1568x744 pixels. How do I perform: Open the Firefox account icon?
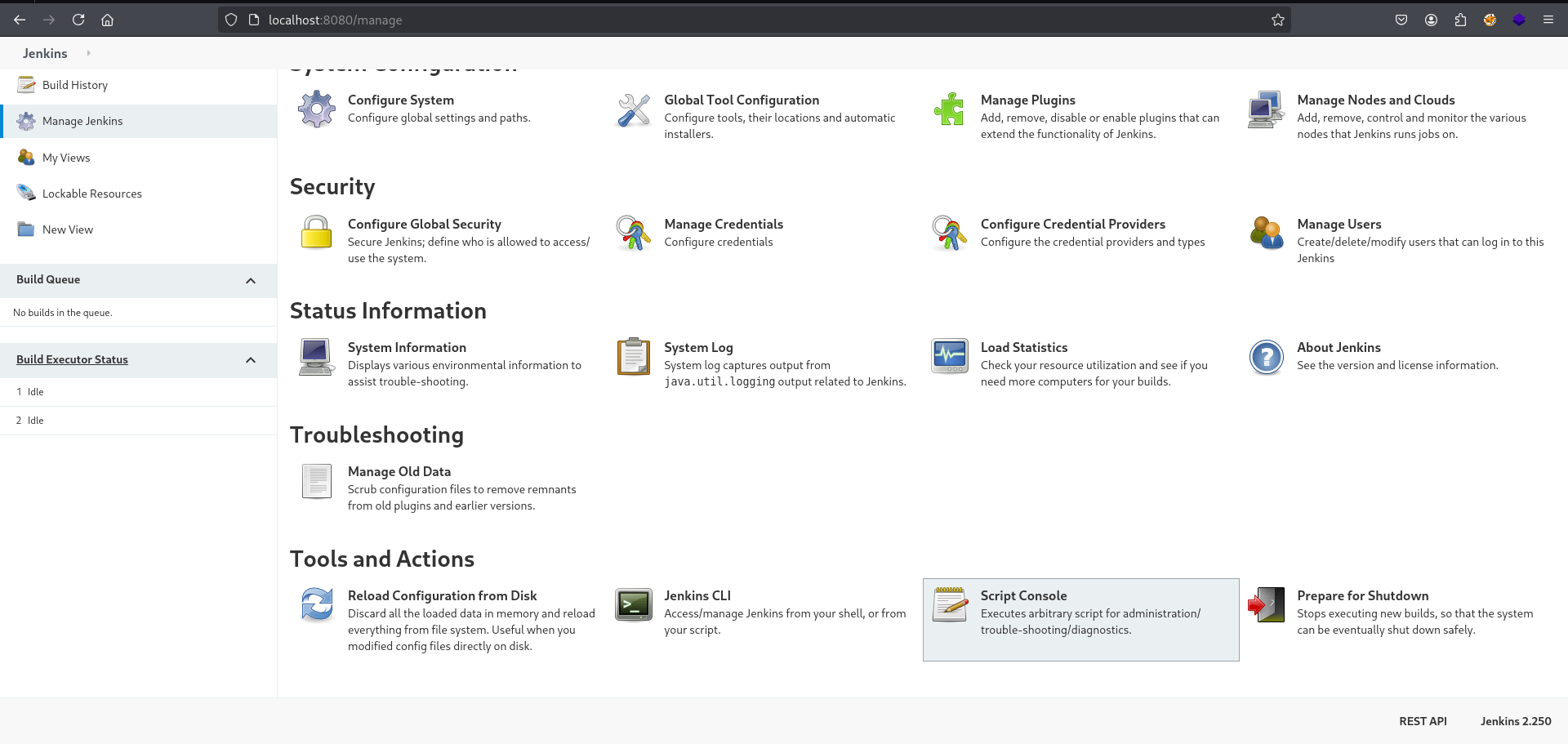click(x=1431, y=20)
